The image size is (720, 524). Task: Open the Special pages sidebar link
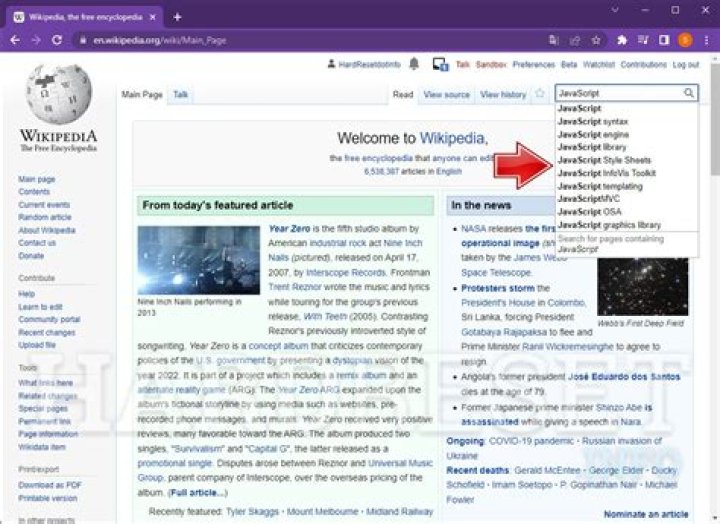[43, 408]
